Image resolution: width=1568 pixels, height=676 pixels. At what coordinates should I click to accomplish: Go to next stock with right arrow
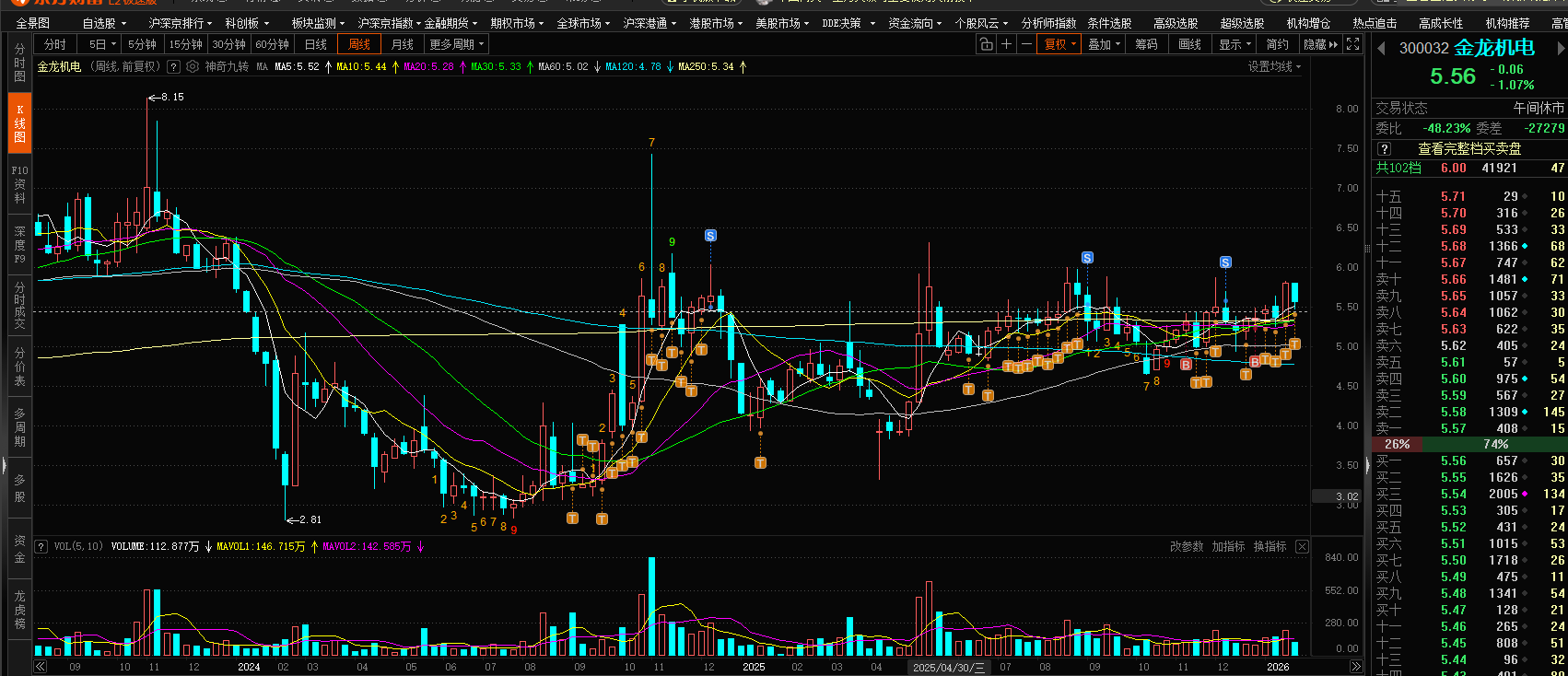tap(1560, 48)
